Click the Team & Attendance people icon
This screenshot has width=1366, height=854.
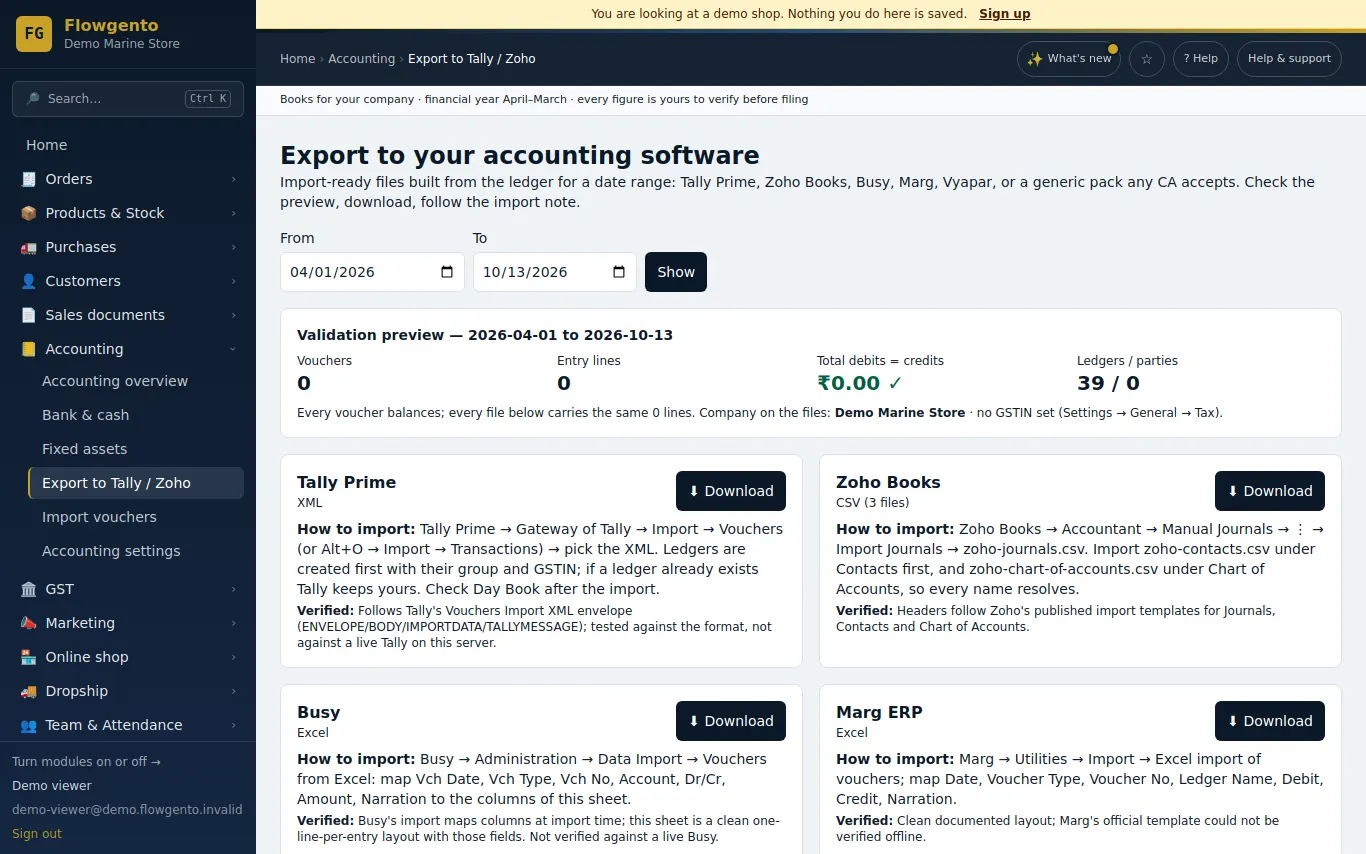click(x=28, y=725)
